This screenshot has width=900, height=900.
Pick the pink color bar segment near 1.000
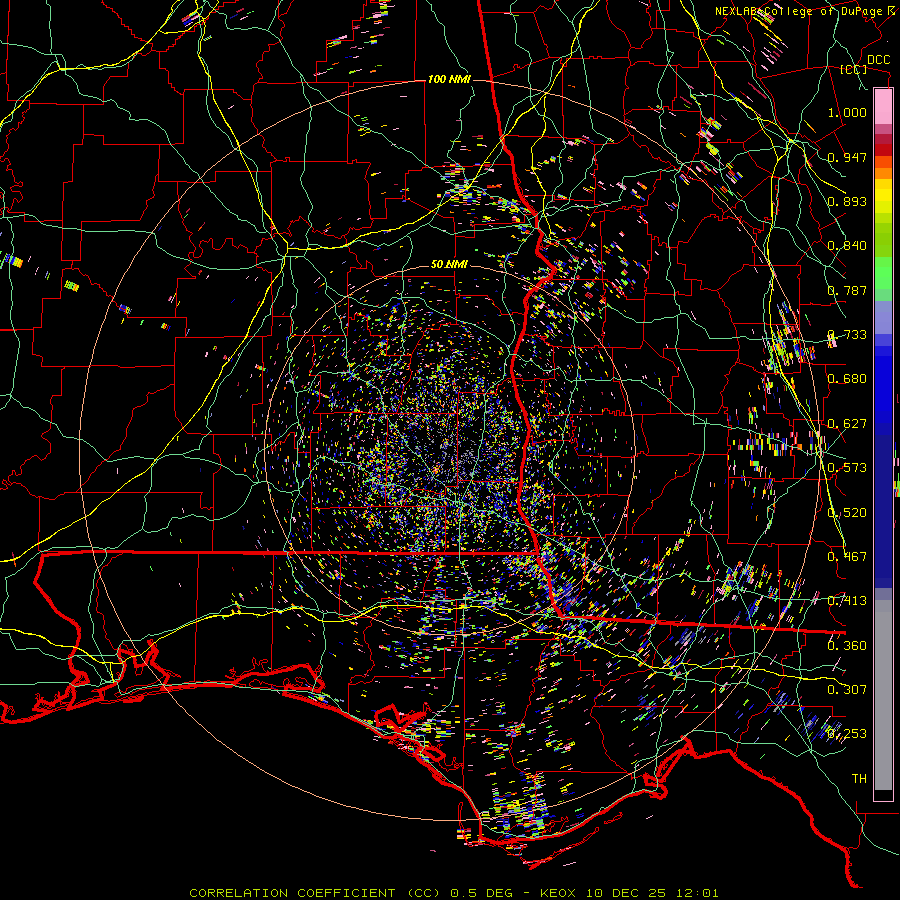883,107
